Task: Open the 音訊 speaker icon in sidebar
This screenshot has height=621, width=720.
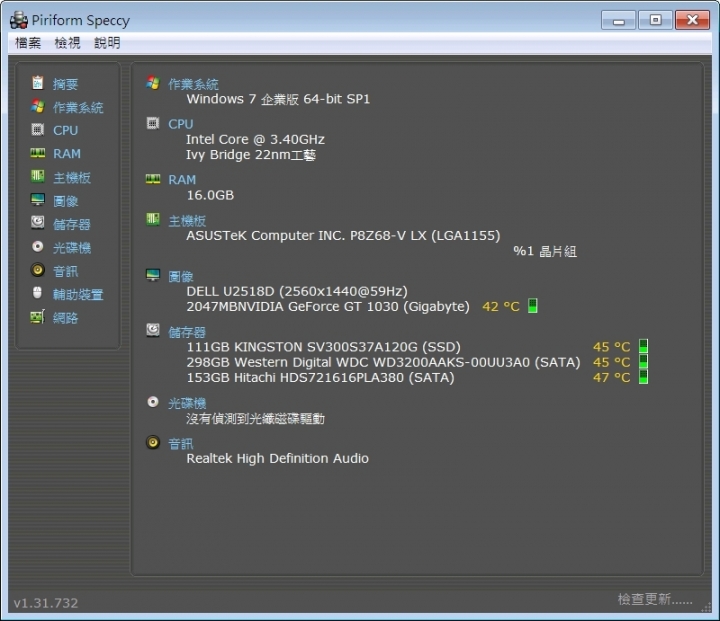Action: click(x=38, y=270)
